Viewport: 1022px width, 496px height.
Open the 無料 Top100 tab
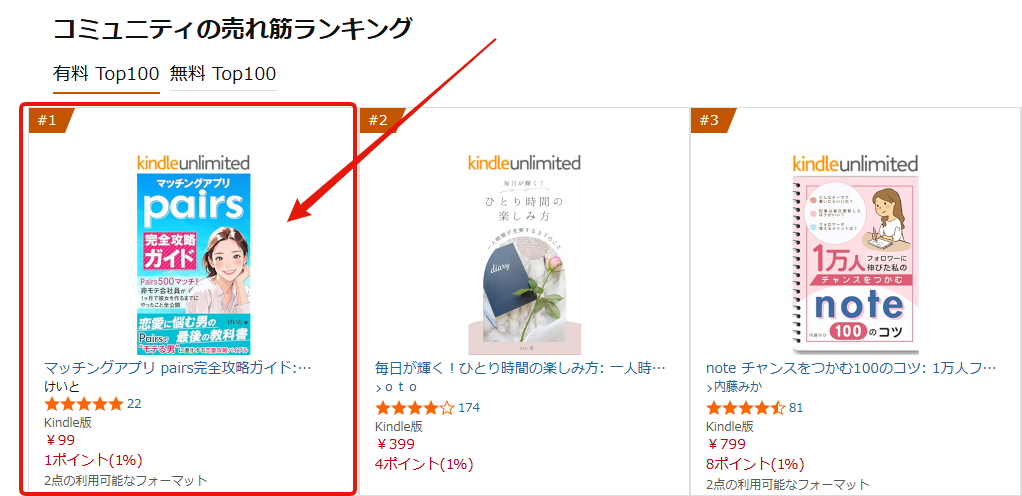222,74
